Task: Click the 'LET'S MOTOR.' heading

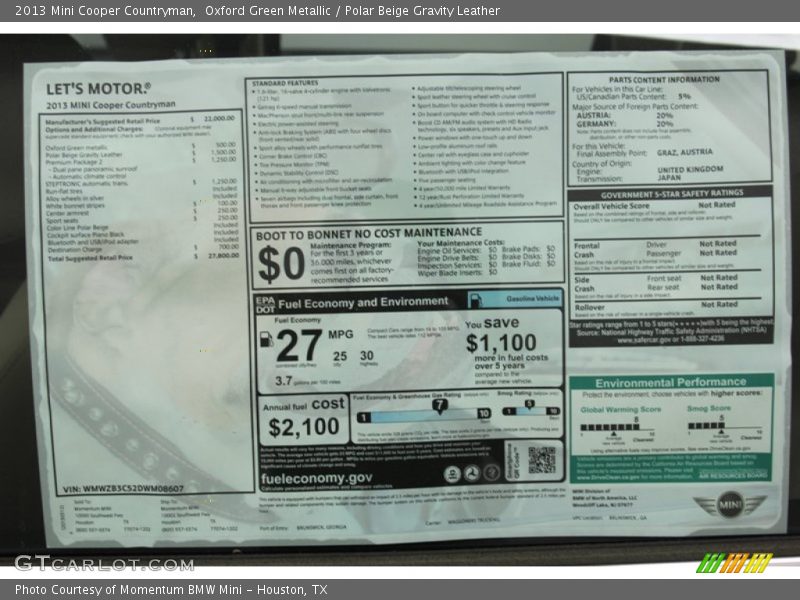Action: pyautogui.click(x=98, y=89)
